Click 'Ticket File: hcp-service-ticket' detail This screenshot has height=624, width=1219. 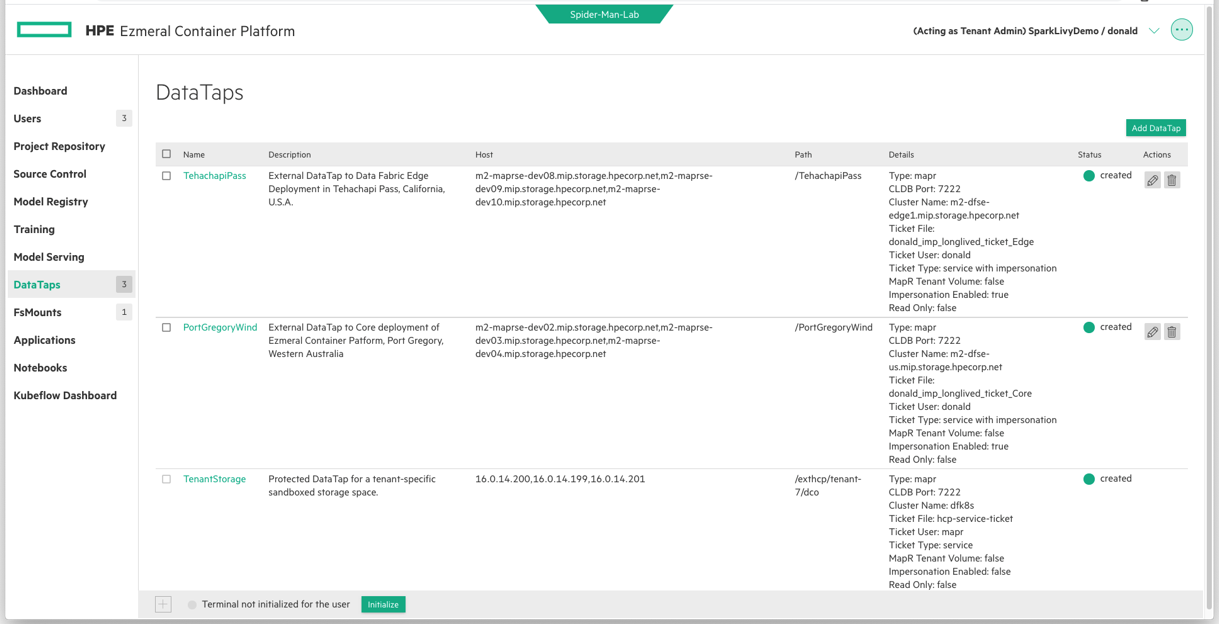(x=951, y=519)
